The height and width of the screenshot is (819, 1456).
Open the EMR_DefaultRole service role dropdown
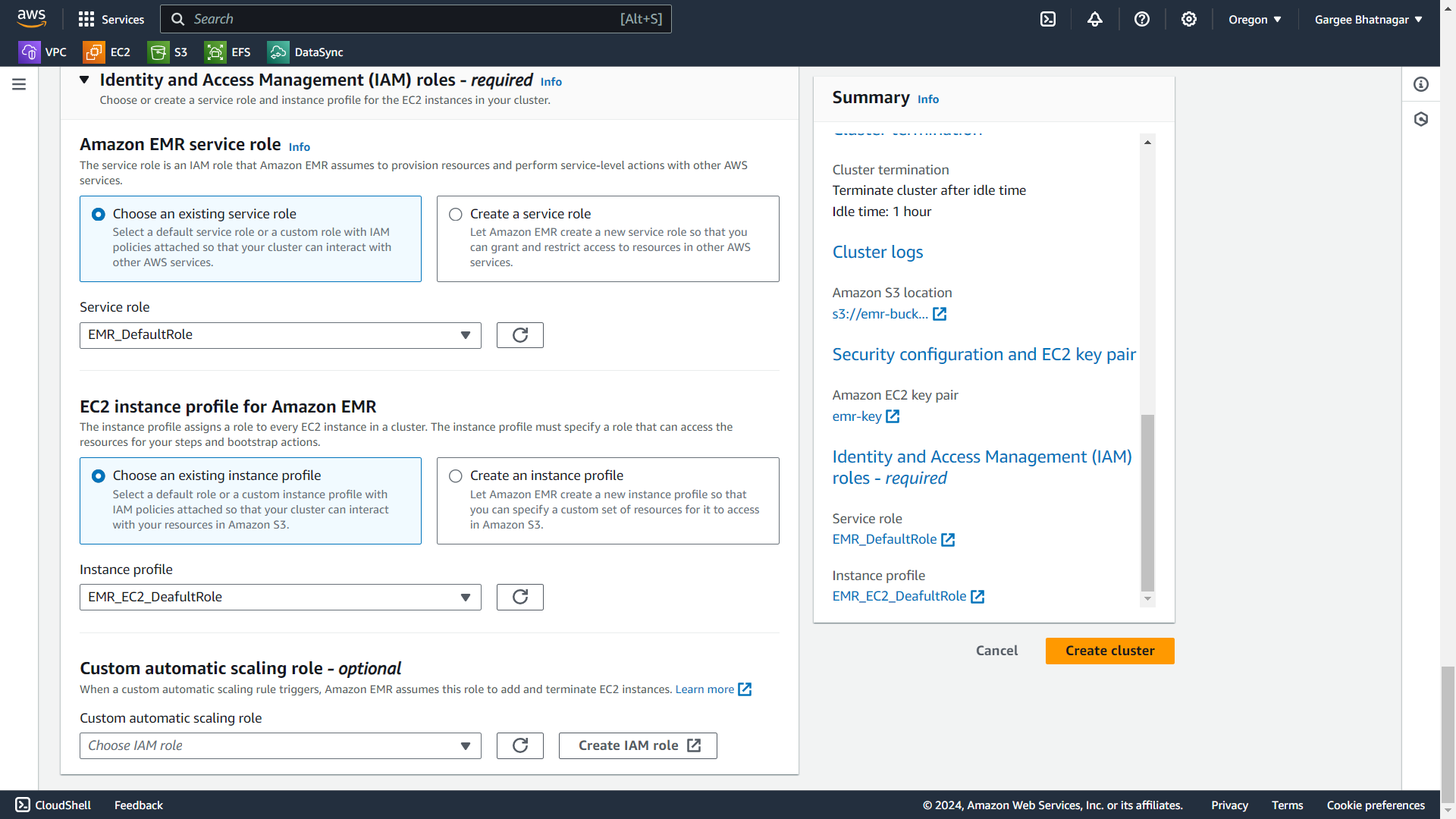point(280,335)
